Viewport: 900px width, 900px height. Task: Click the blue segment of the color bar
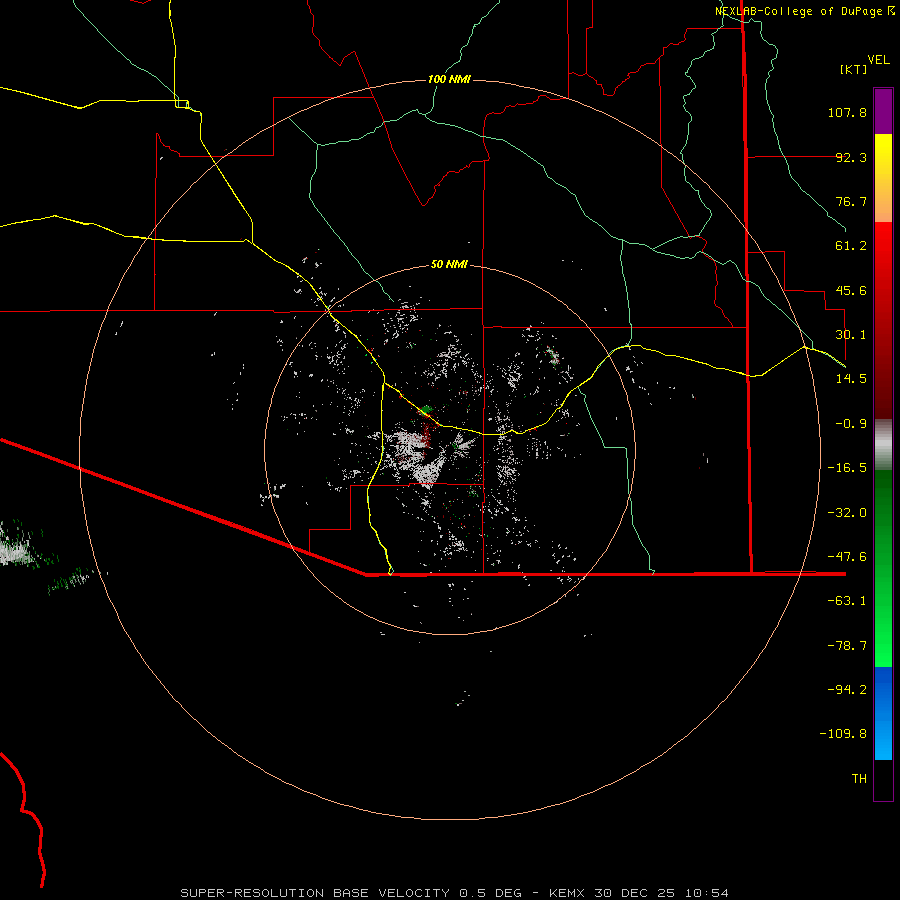(x=883, y=713)
